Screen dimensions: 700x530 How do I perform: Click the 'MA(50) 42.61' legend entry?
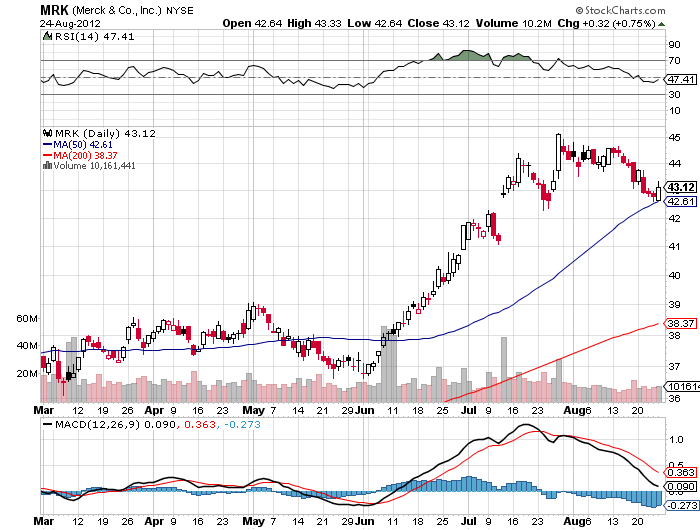coord(78,145)
